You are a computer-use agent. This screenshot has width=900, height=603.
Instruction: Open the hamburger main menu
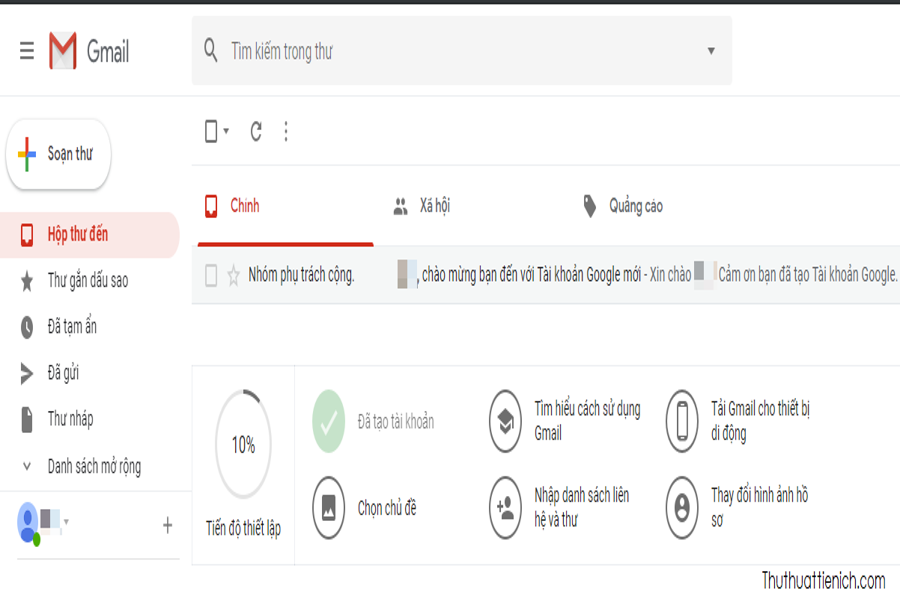pyautogui.click(x=27, y=51)
